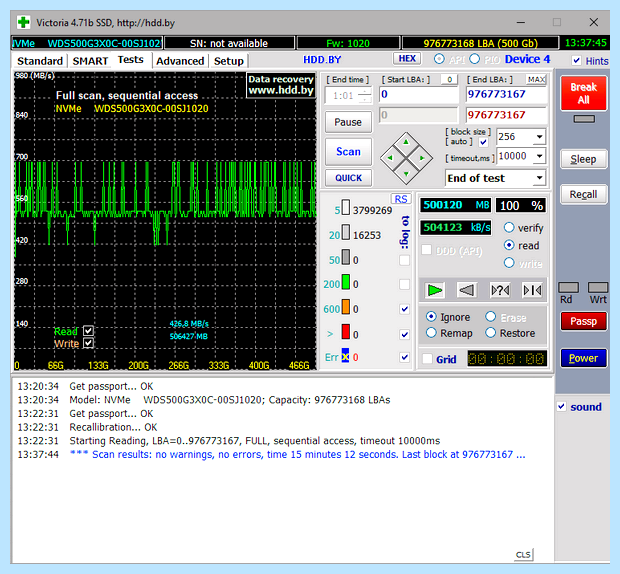Click the Rd indicator lamp
Screen dimensions: 620x574
click(568, 287)
